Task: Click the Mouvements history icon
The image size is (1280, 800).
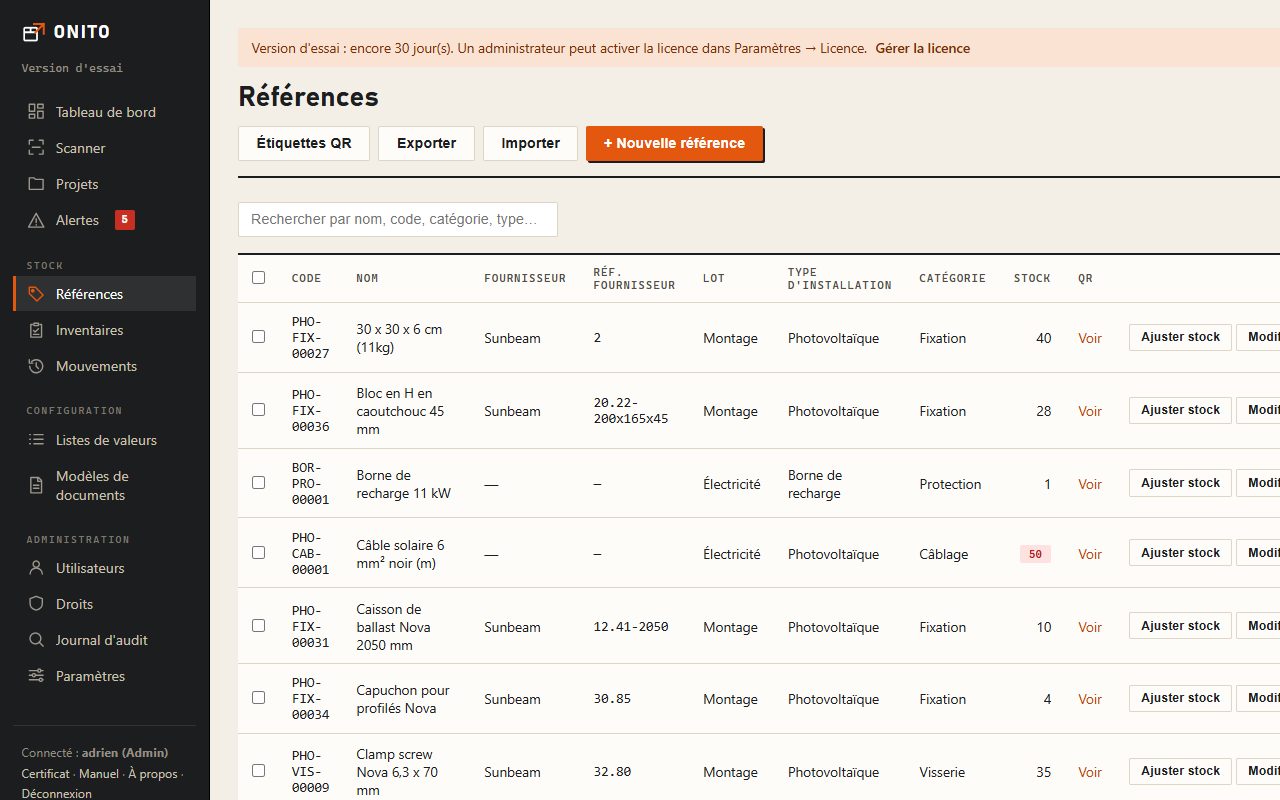Action: [x=36, y=366]
